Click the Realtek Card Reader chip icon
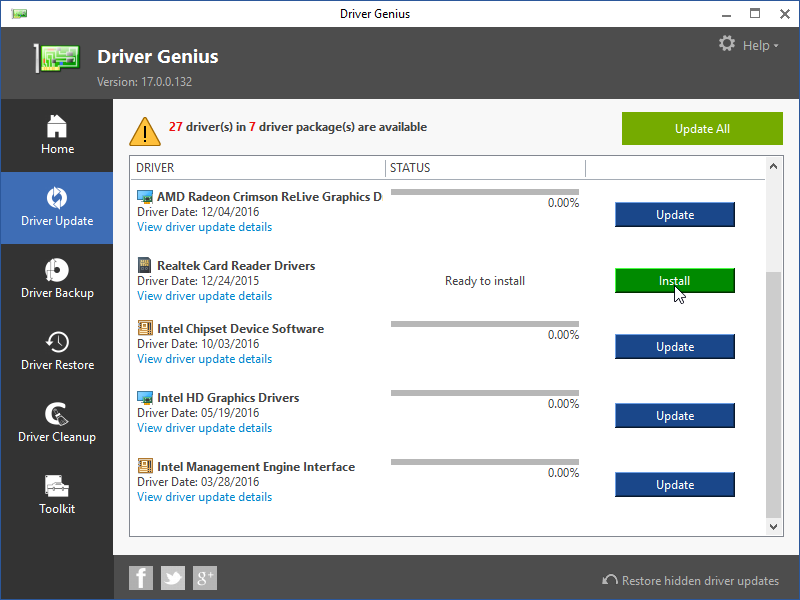The image size is (800, 600). [x=144, y=265]
